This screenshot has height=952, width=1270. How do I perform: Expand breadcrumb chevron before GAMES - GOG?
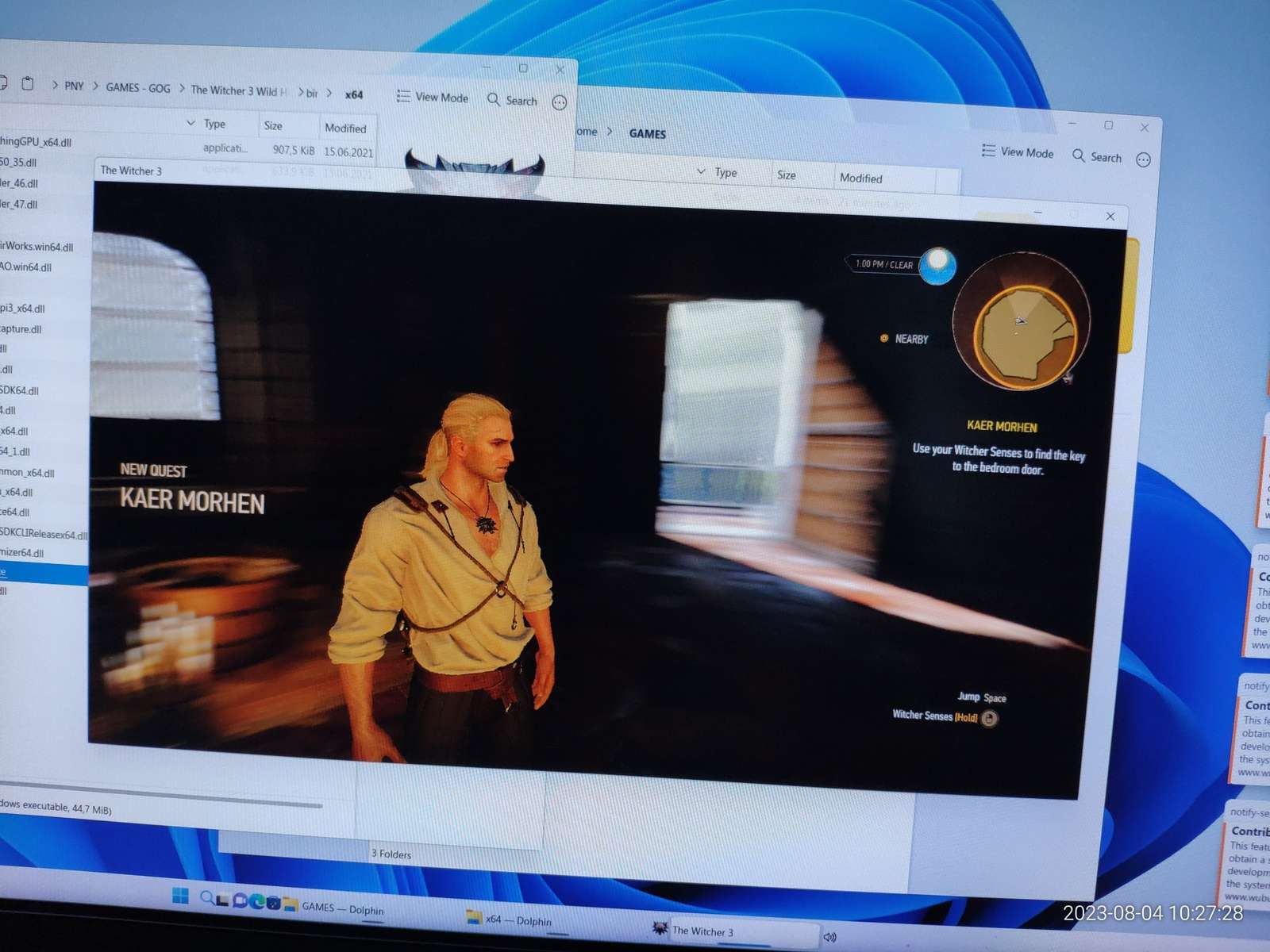[95, 86]
